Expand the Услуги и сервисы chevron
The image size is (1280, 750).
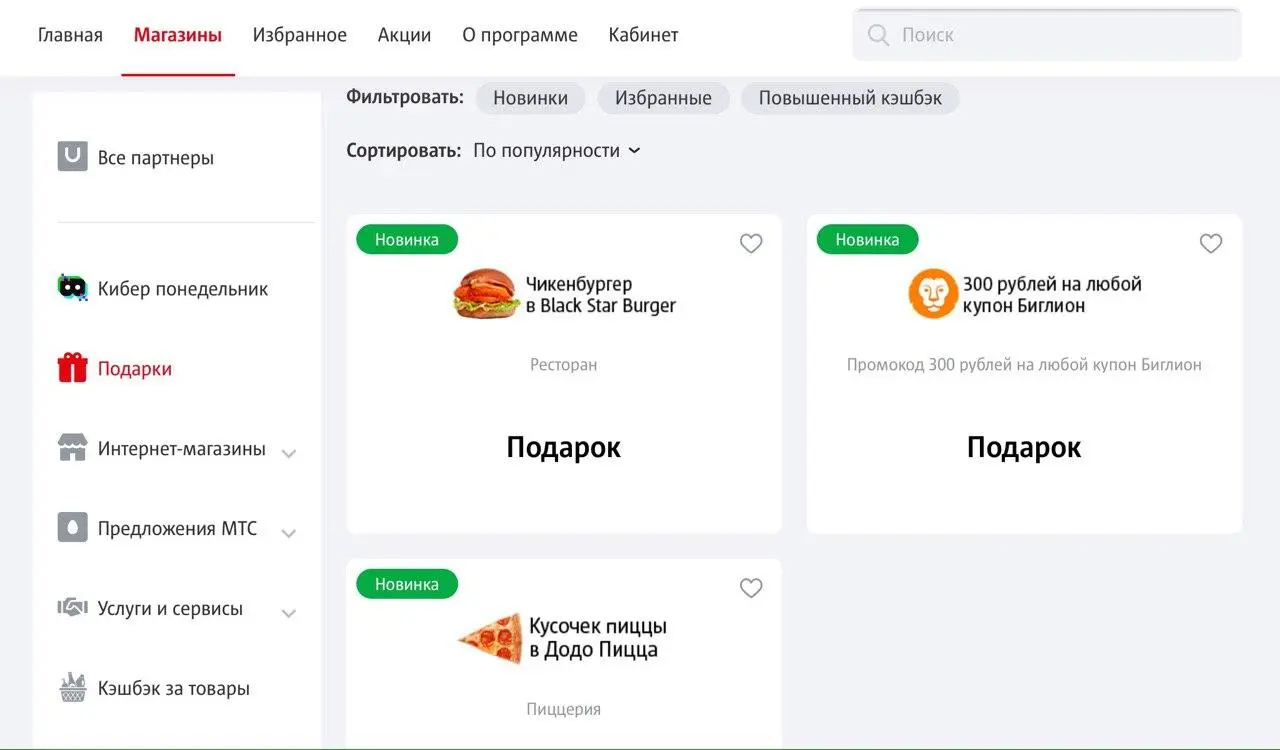pyautogui.click(x=289, y=613)
